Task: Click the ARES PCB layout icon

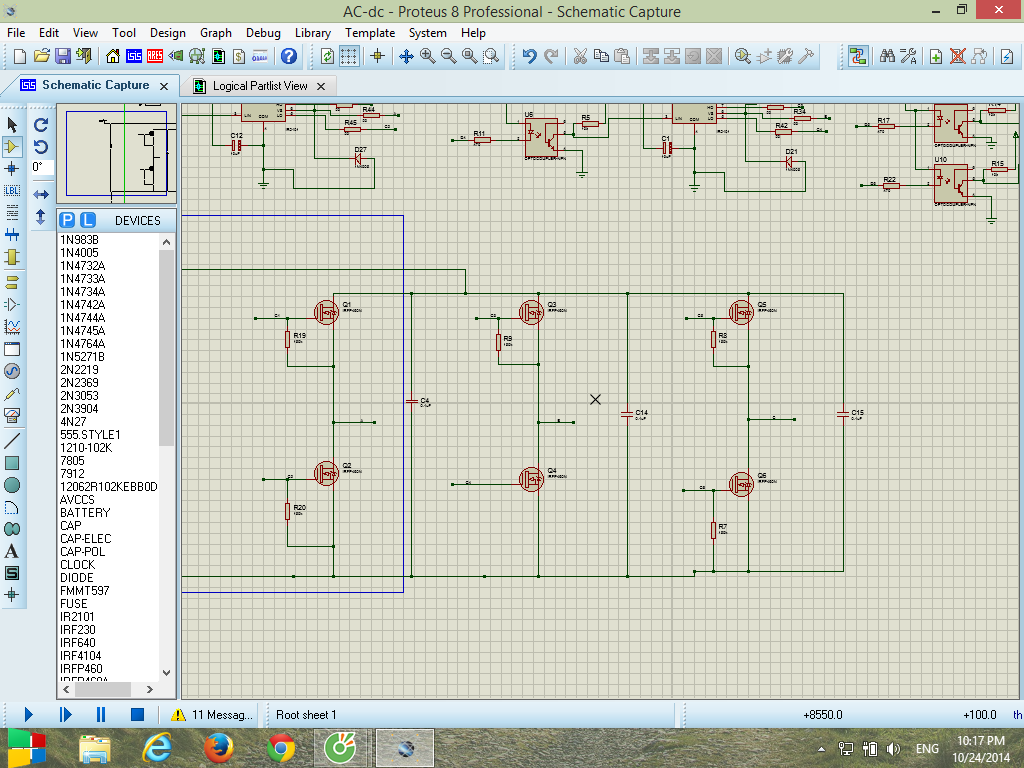Action: tap(156, 56)
